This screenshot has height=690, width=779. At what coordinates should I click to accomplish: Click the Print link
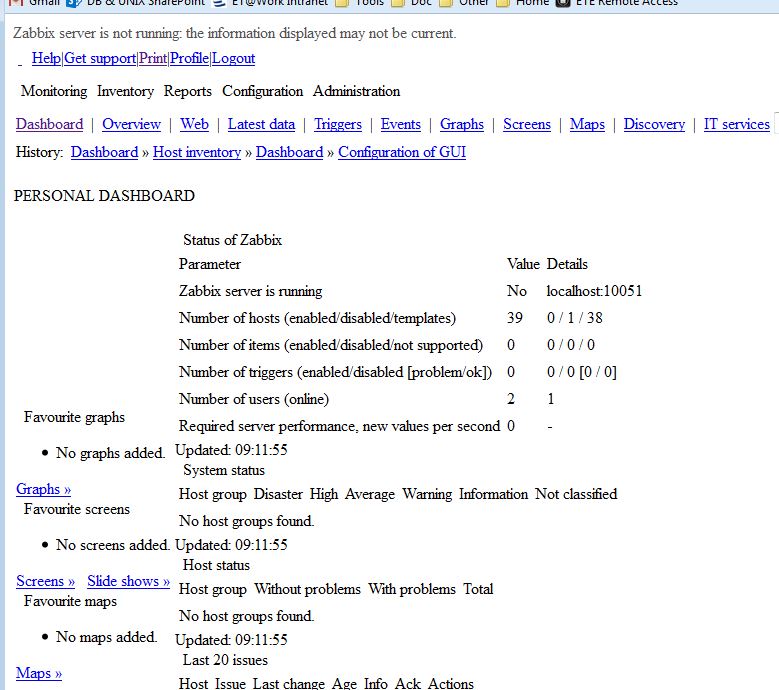point(153,58)
